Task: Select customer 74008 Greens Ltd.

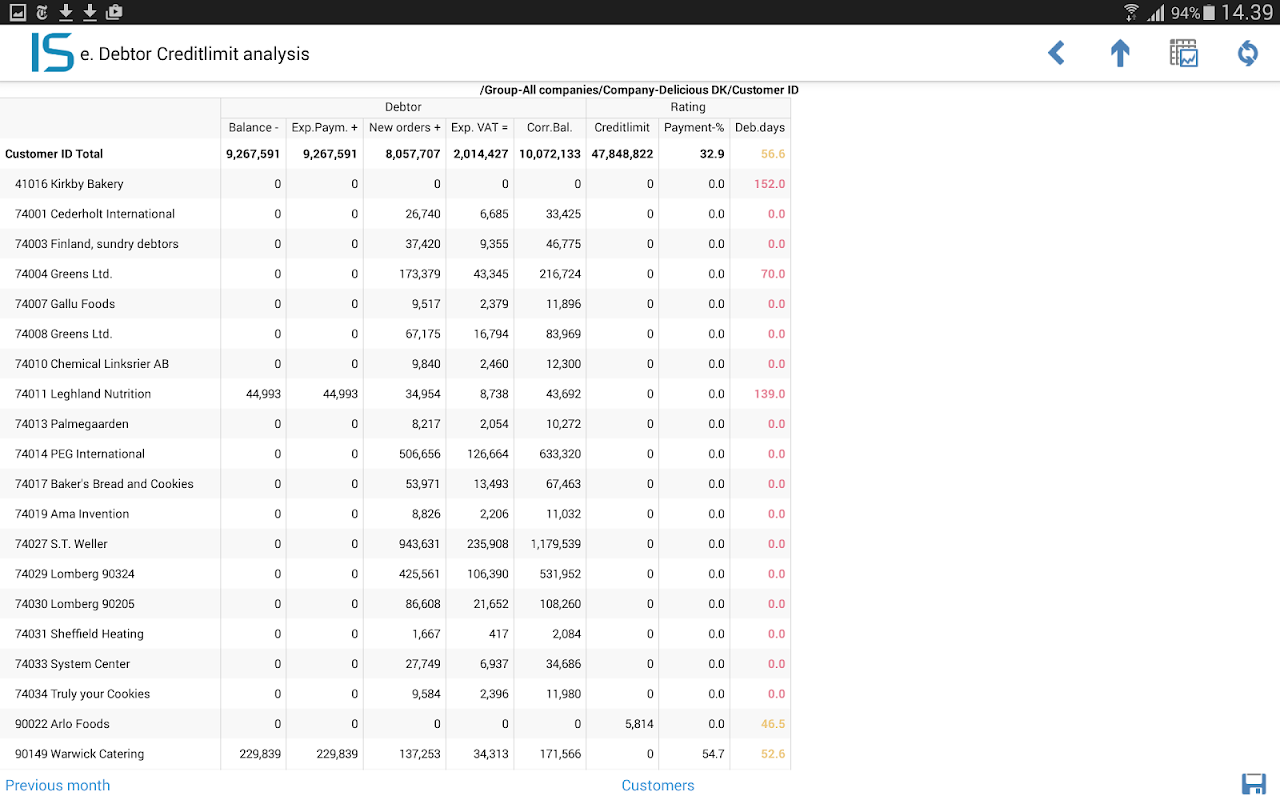Action: [395, 334]
